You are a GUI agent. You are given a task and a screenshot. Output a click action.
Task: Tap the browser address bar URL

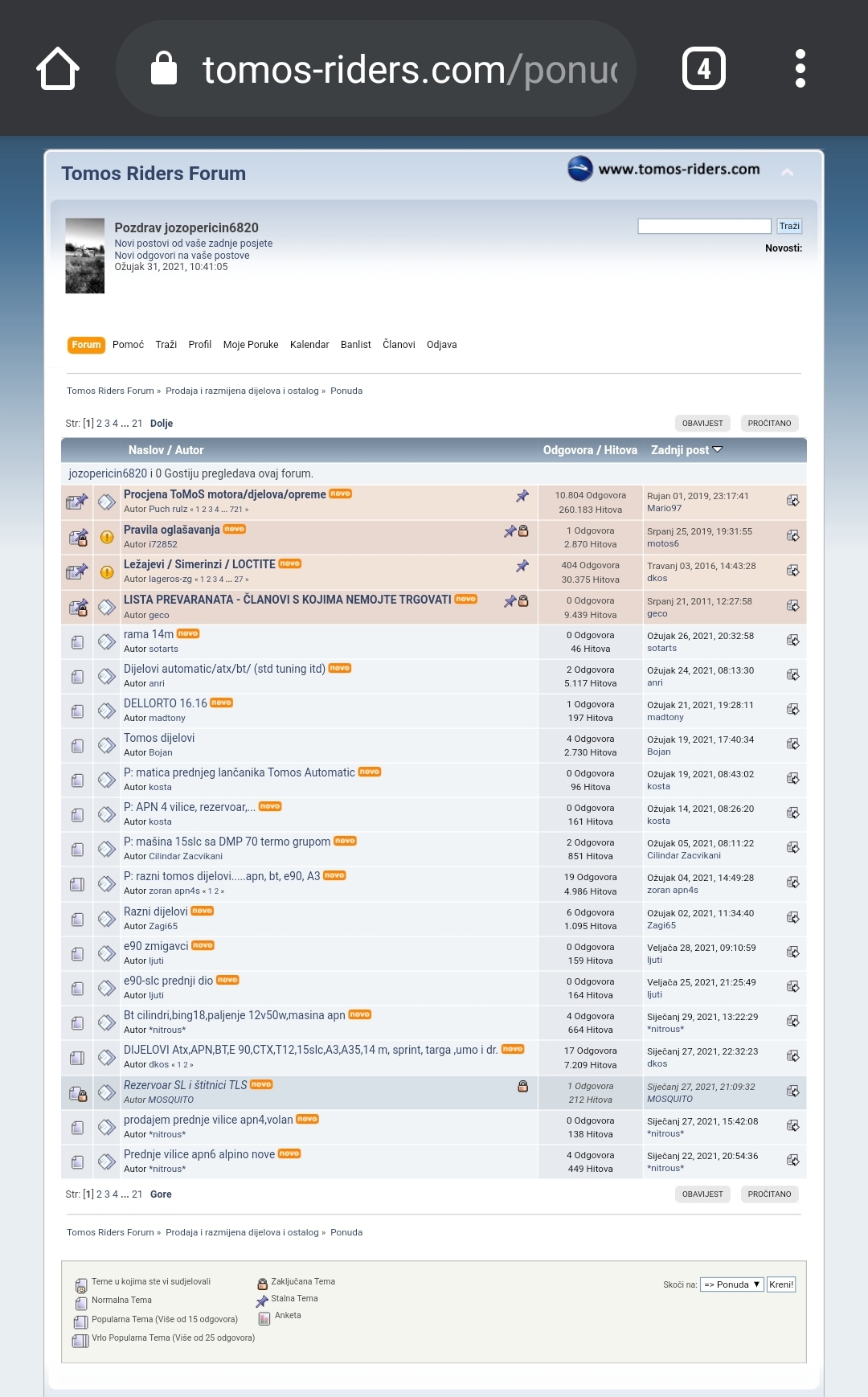point(410,70)
